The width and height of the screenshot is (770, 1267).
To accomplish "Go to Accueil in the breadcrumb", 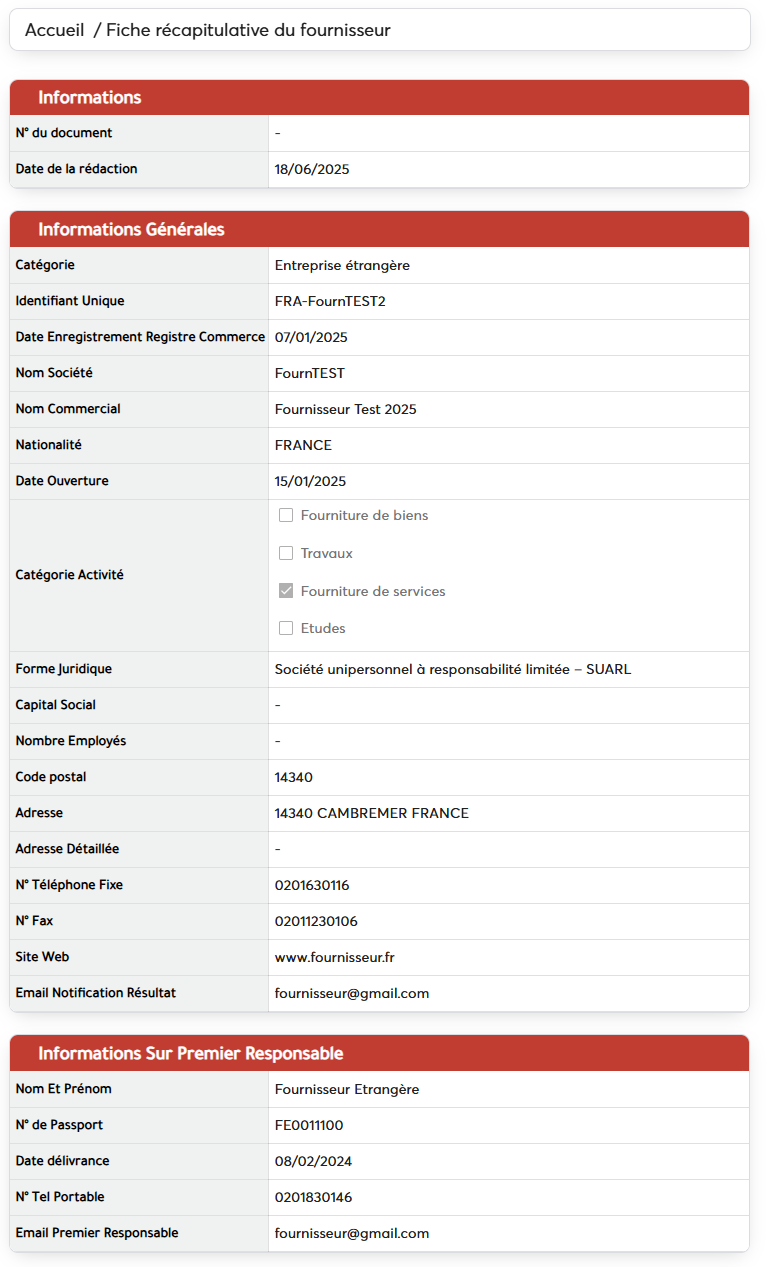I will 54,30.
